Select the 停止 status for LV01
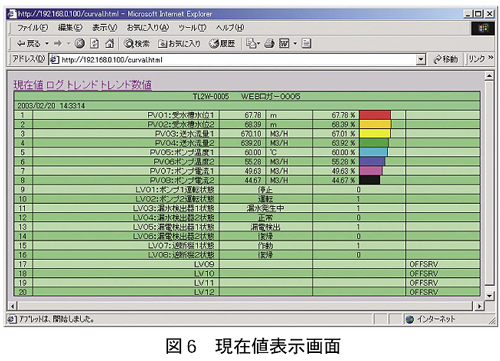 [x=265, y=190]
